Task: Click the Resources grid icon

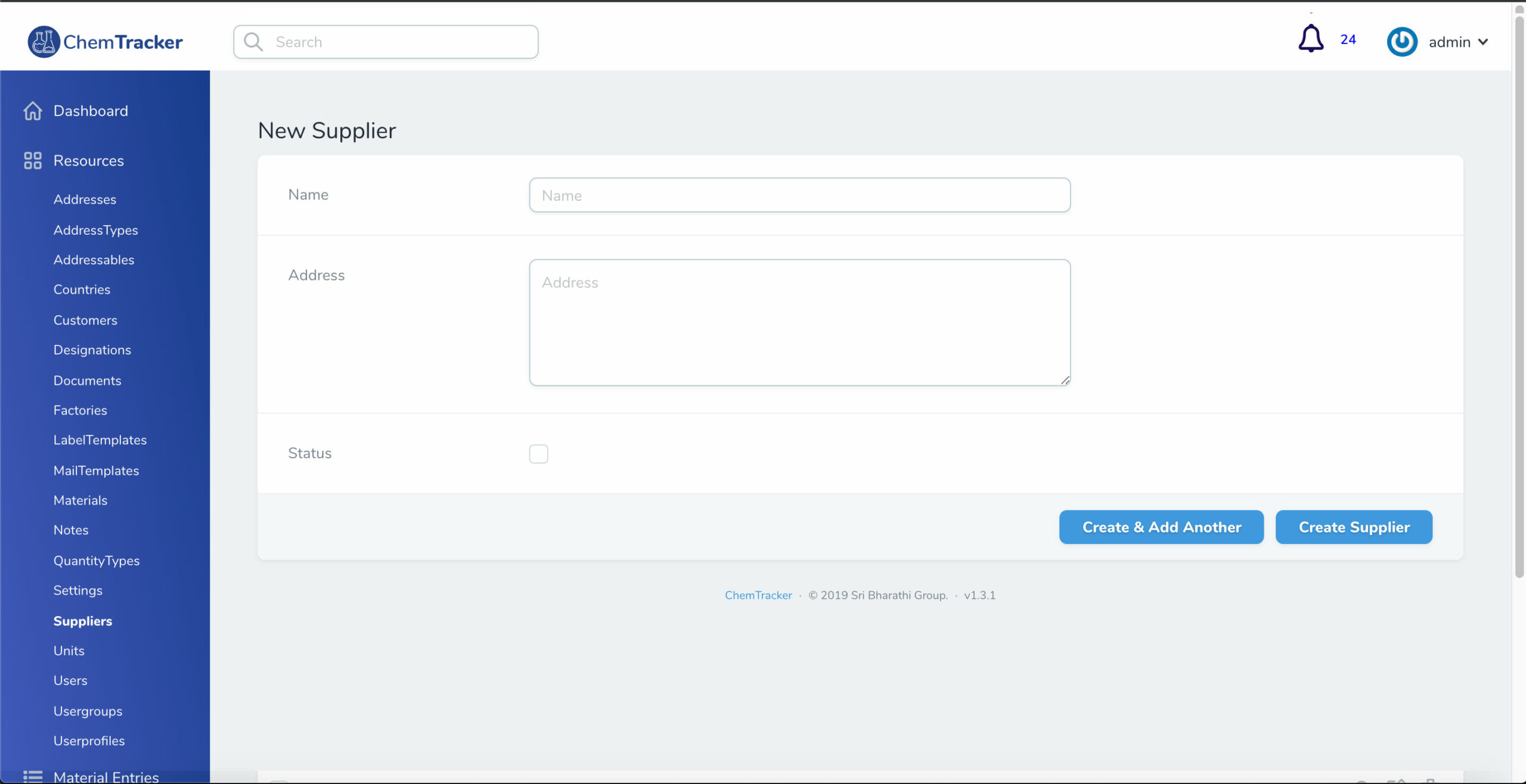Action: tap(33, 161)
